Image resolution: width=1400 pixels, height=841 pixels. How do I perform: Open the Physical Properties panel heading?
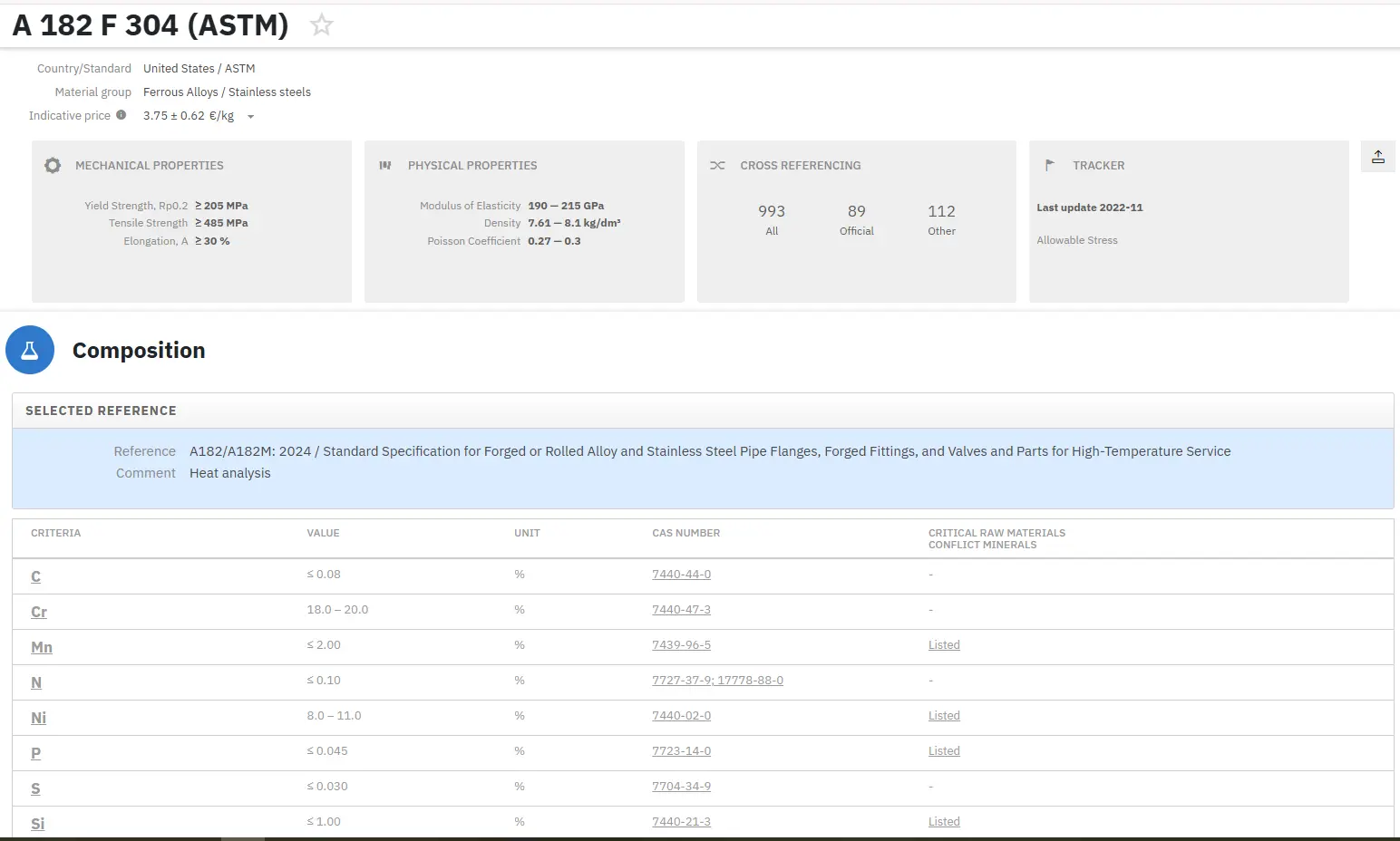pos(472,166)
